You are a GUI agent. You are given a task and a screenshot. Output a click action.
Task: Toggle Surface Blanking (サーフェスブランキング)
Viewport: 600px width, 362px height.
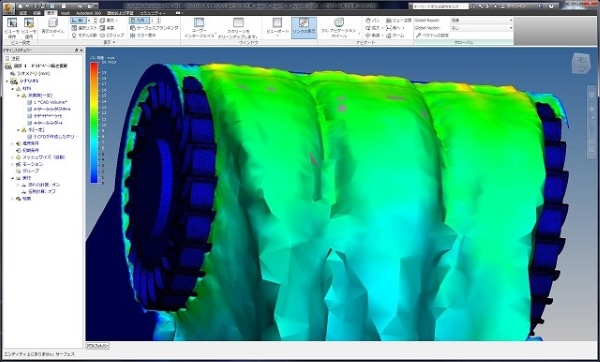pos(154,28)
